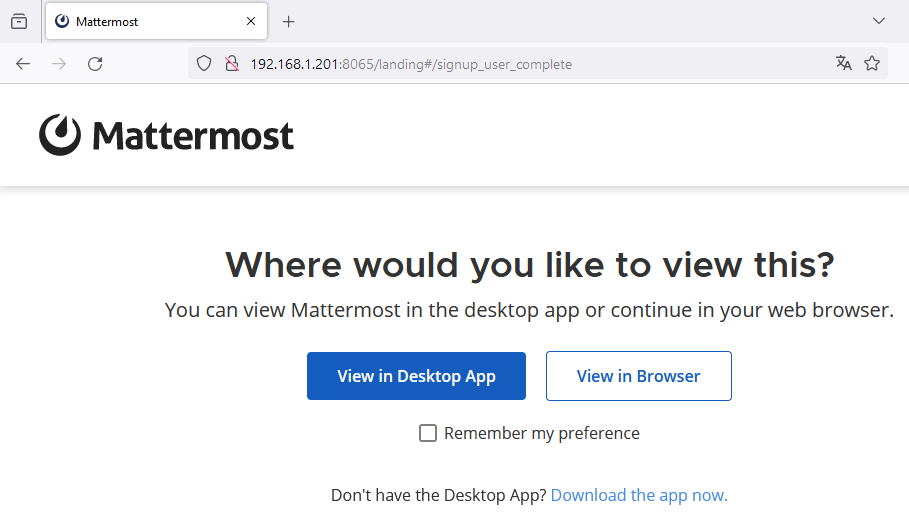Close the Mattermost browser tab
The height and width of the screenshot is (523, 909).
[x=251, y=21]
